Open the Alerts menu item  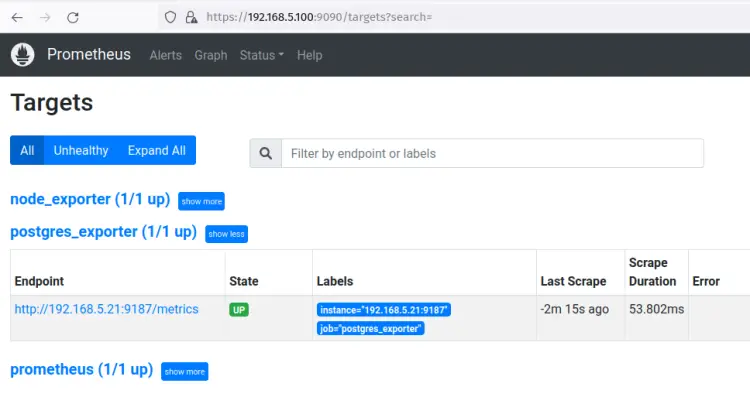pyautogui.click(x=165, y=55)
